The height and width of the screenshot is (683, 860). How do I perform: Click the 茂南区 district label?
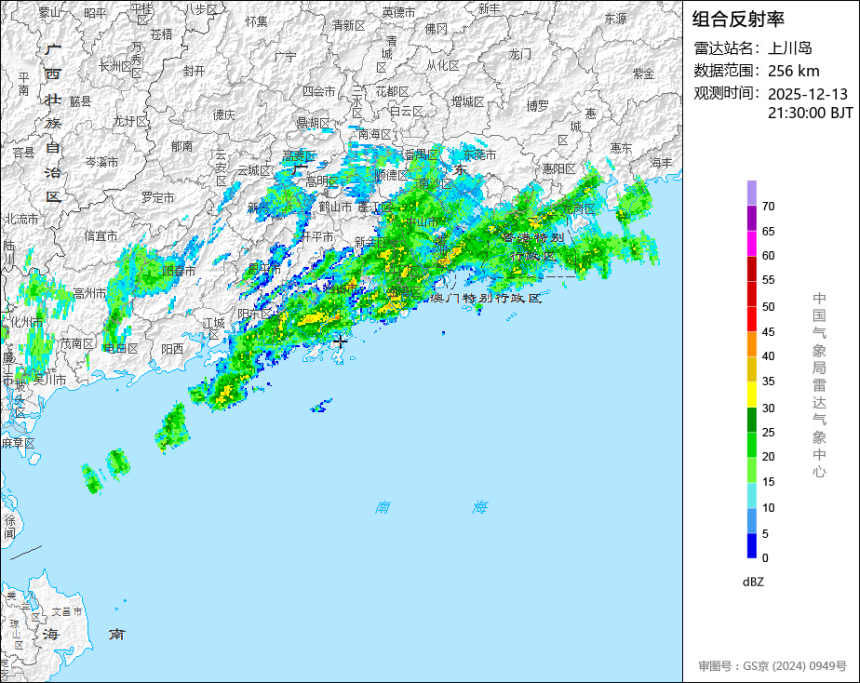coord(77,343)
